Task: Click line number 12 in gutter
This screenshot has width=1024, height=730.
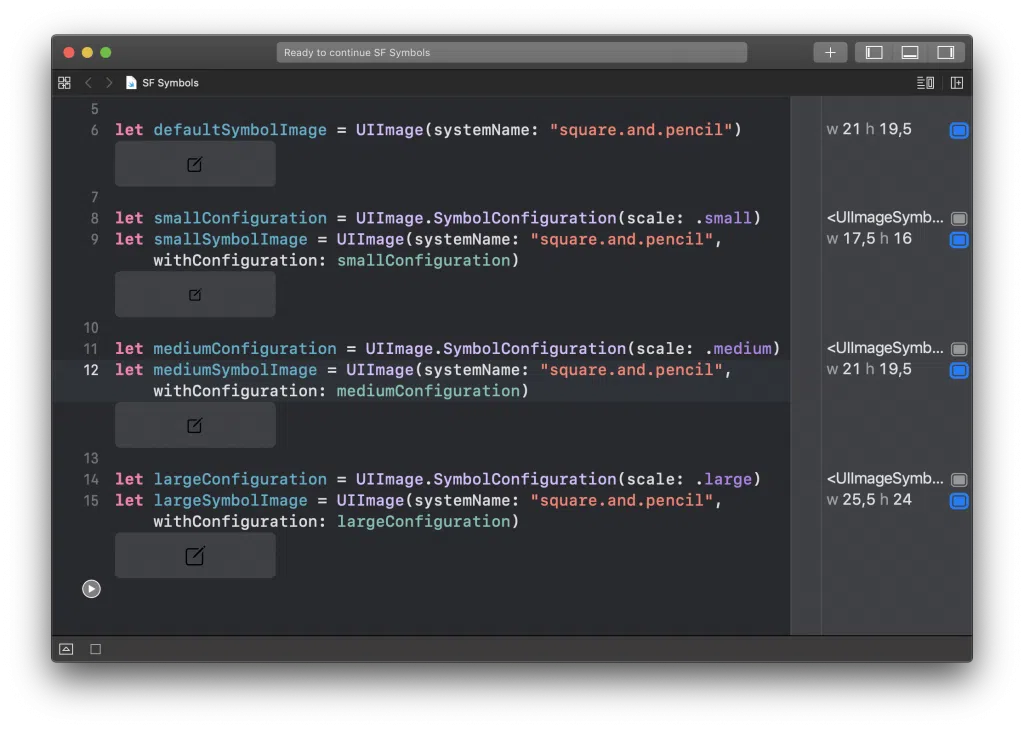Action: (91, 370)
